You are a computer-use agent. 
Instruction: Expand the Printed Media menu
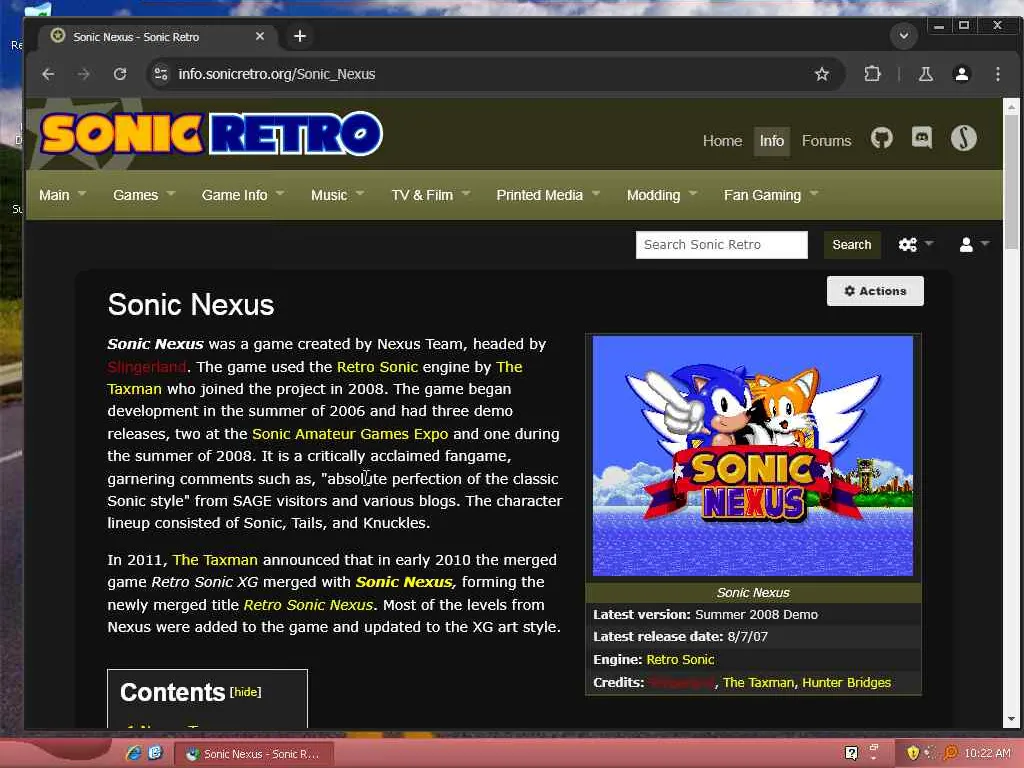548,195
